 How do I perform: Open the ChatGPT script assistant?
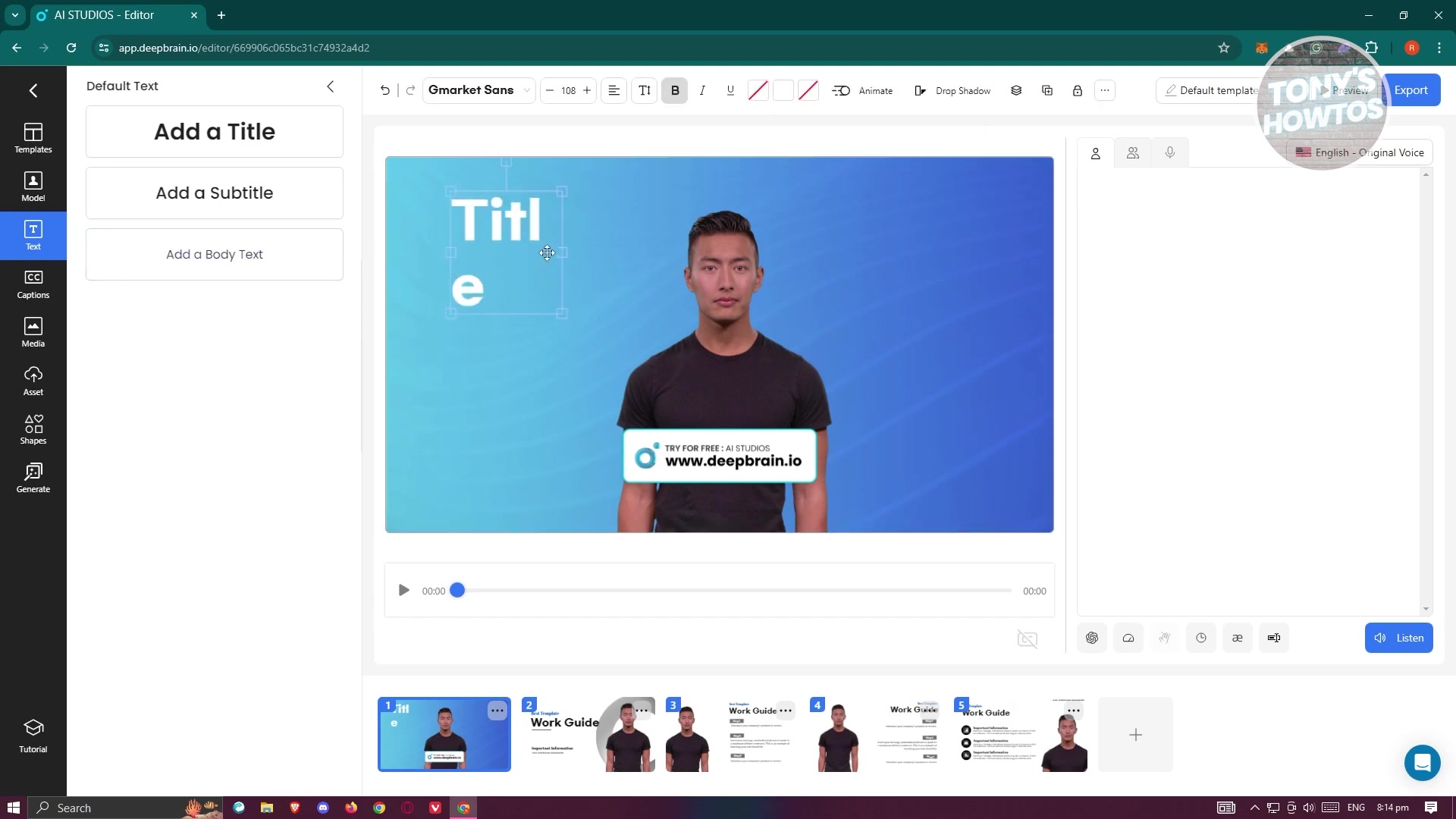tap(1092, 639)
